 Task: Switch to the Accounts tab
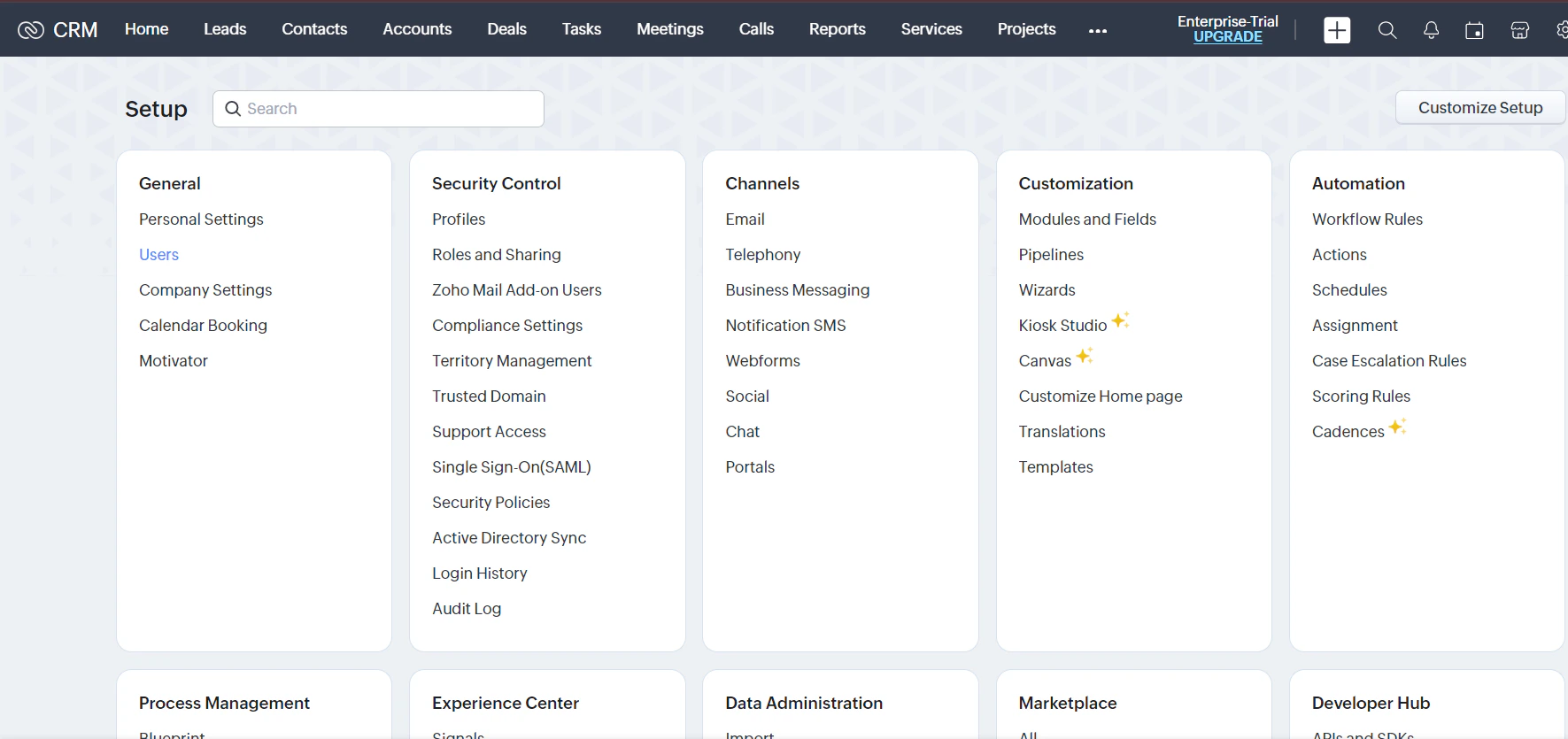417,29
